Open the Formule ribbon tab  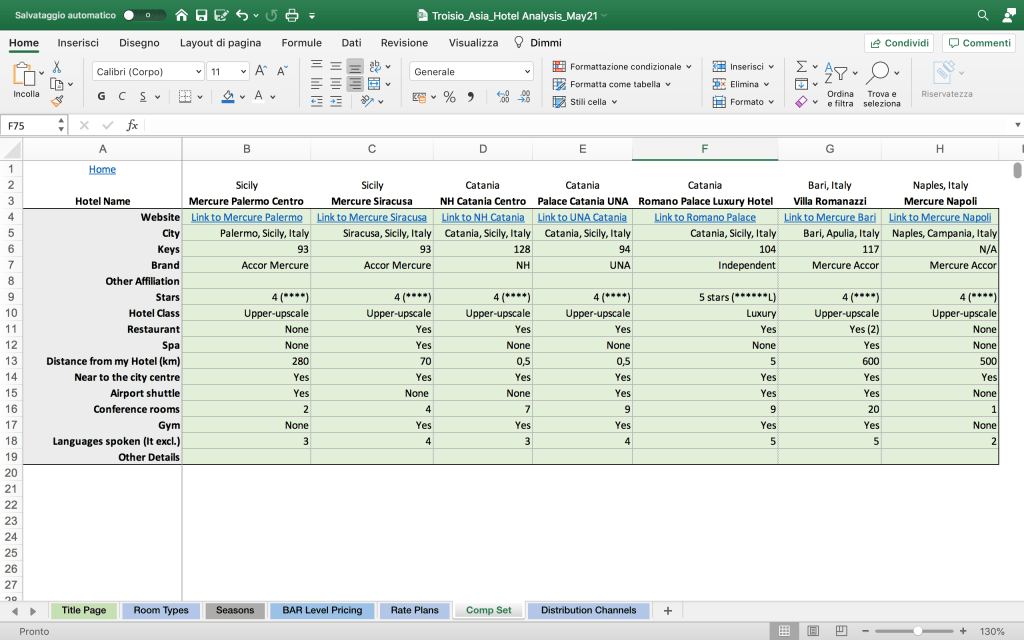(x=301, y=43)
